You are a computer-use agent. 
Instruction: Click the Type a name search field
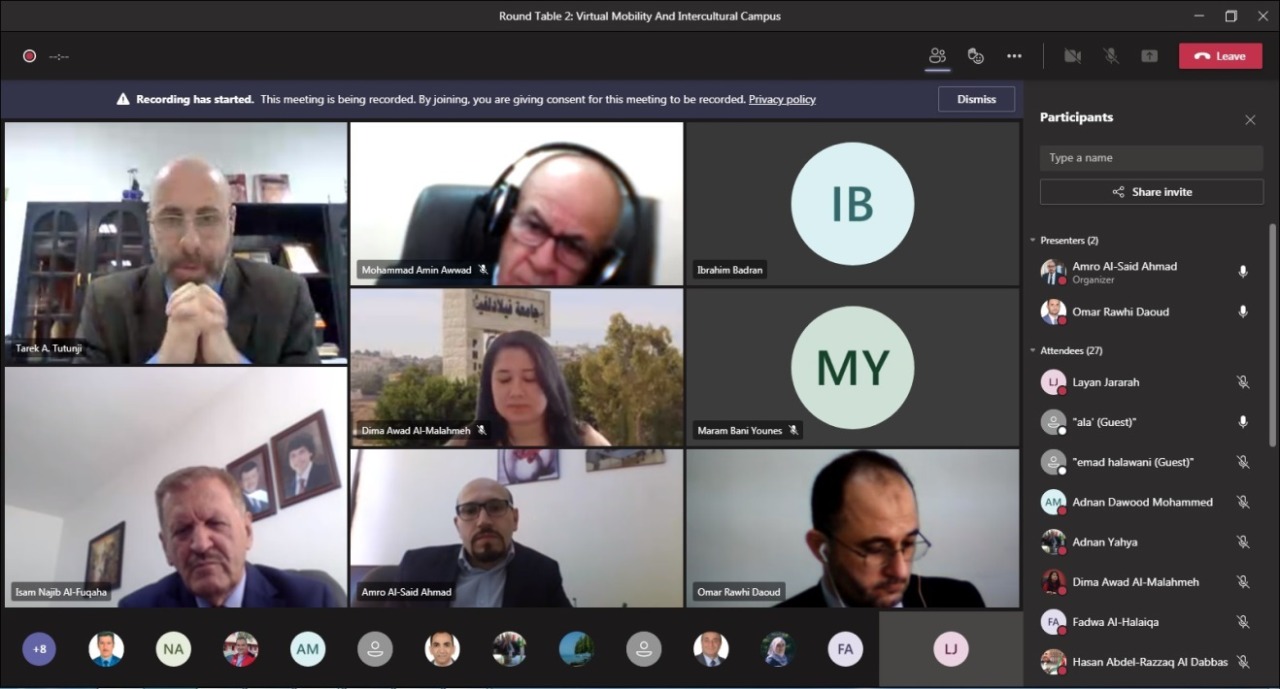pos(1151,158)
